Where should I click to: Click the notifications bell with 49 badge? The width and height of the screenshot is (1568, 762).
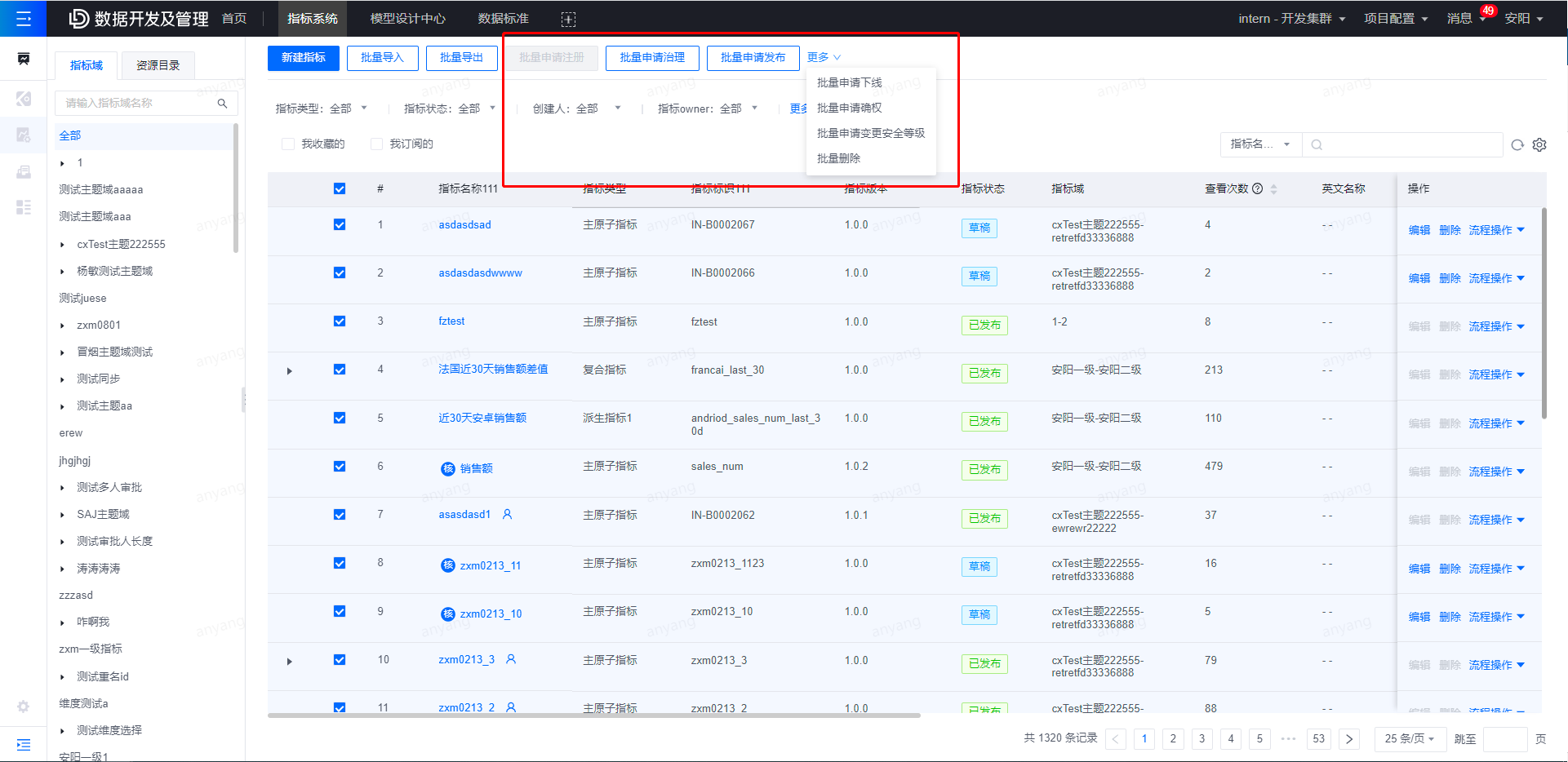point(1464,18)
